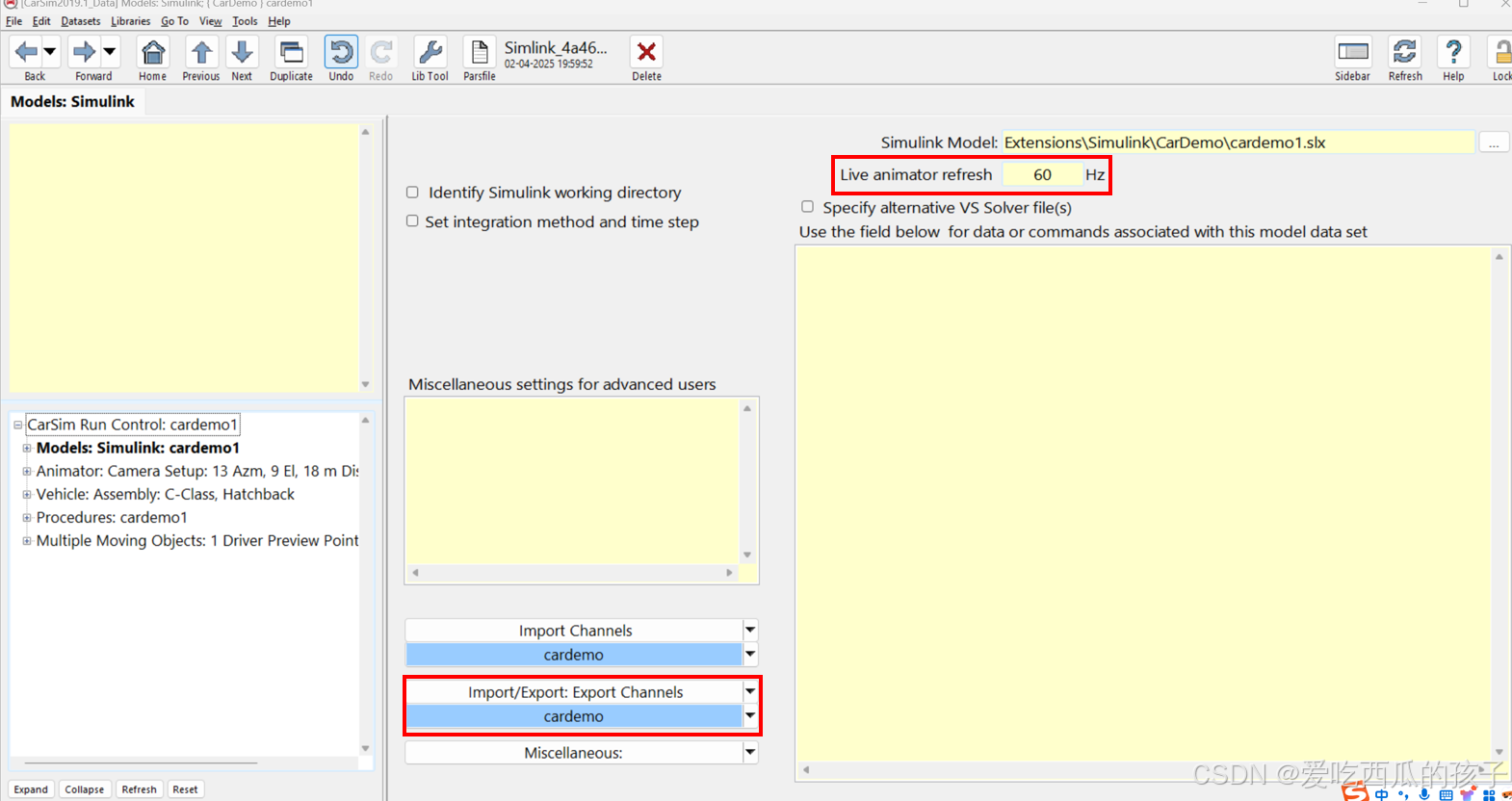The image size is (1512, 801).
Task: Click the Miscellaneous: link button
Action: [574, 753]
